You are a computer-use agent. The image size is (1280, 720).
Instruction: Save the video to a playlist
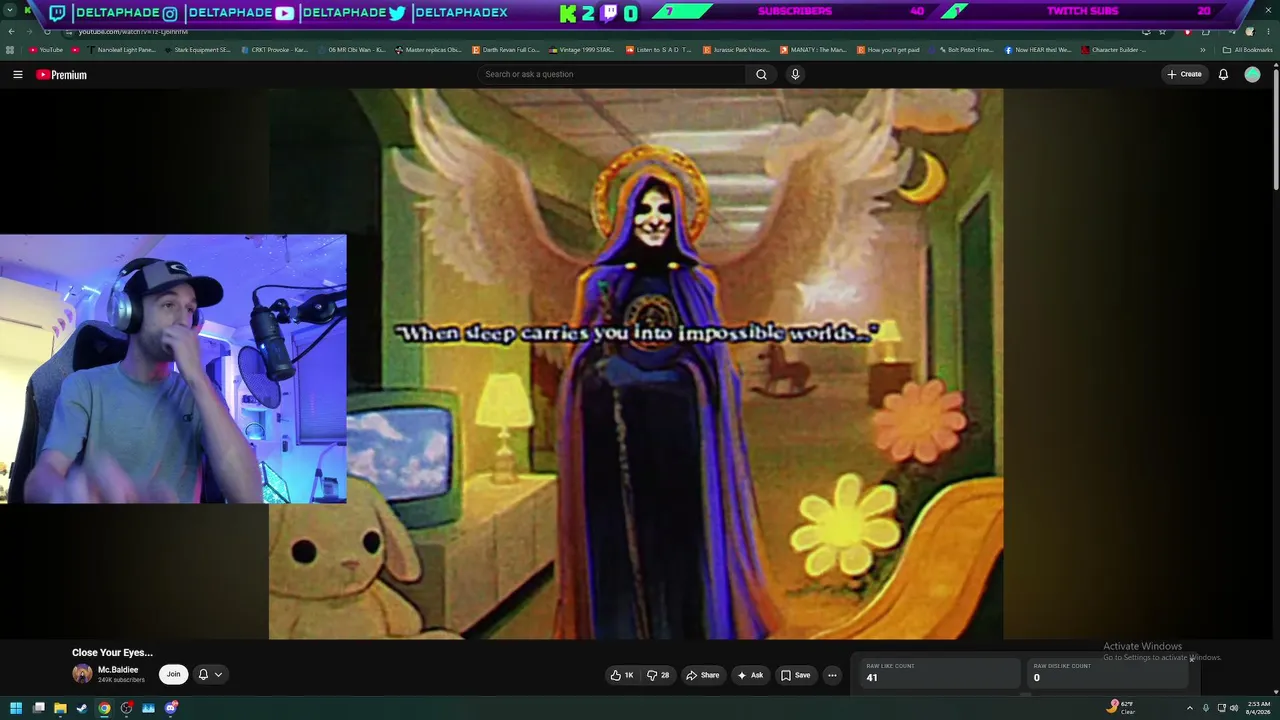pyautogui.click(x=795, y=675)
